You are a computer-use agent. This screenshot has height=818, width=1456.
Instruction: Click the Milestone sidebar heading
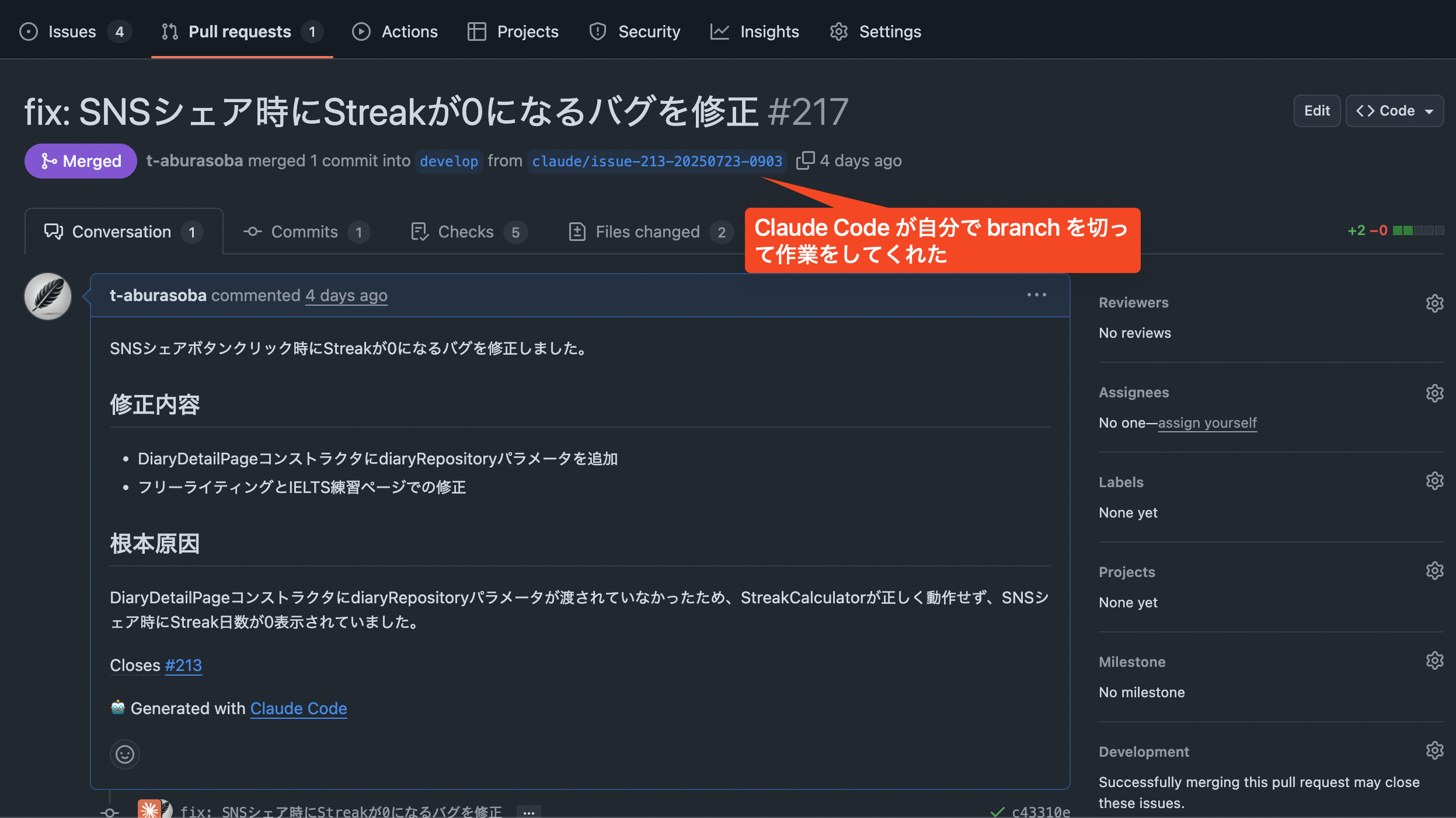click(1132, 662)
